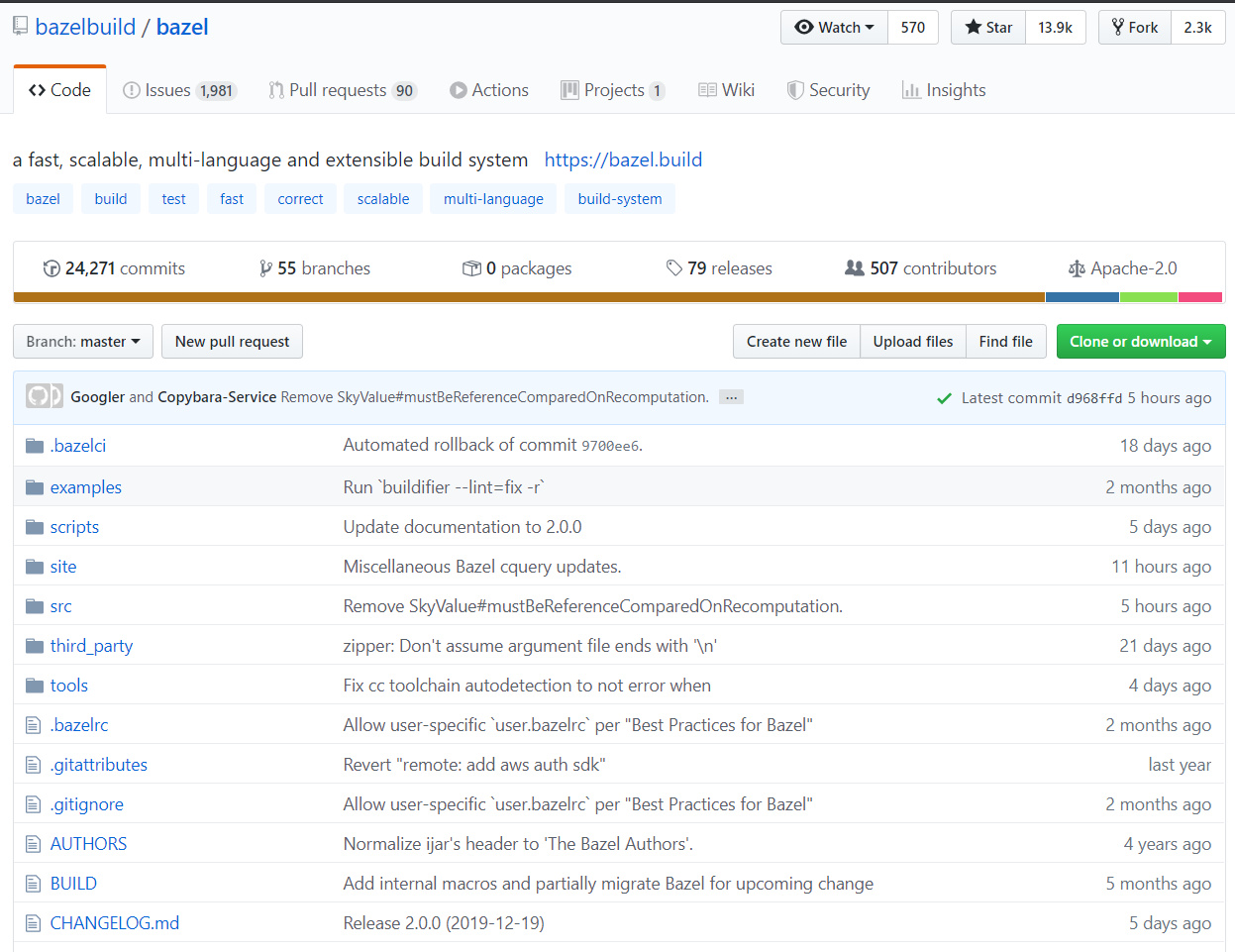
Task: Click the Create new file button
Action: (796, 342)
